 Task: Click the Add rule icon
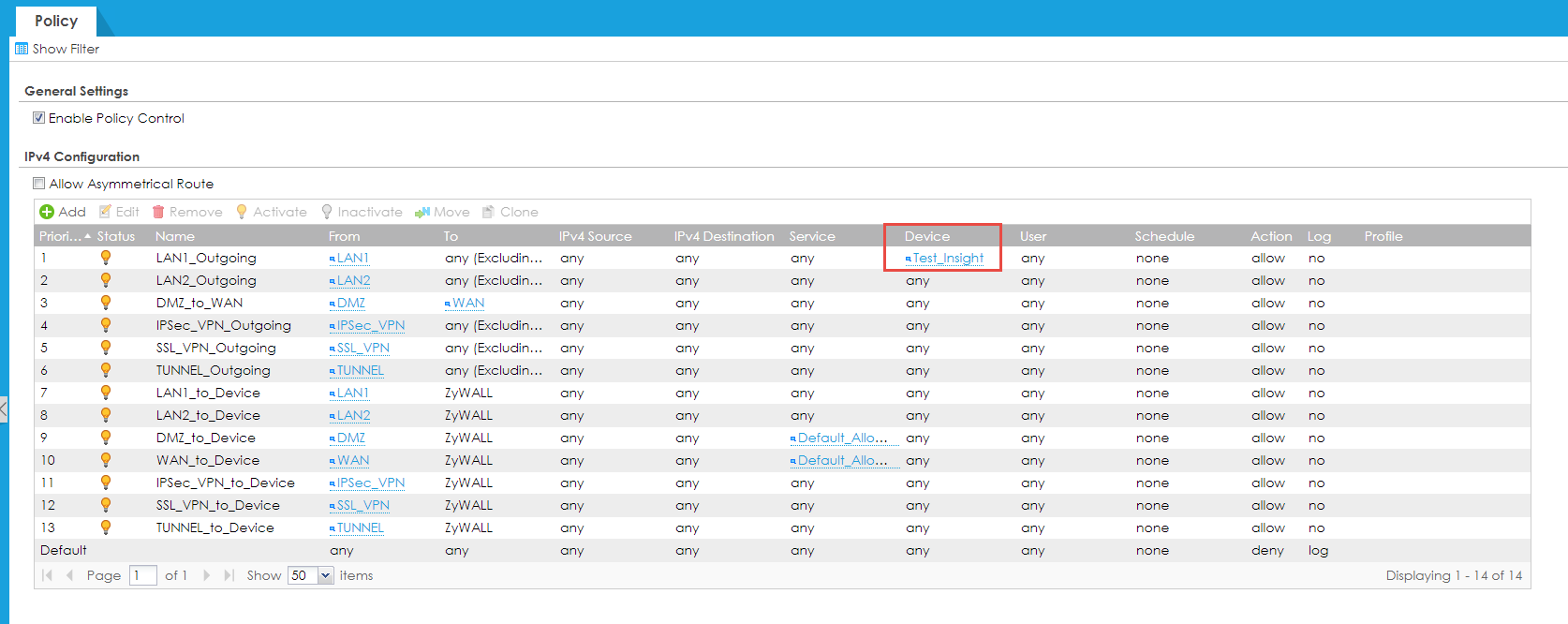pyautogui.click(x=47, y=212)
